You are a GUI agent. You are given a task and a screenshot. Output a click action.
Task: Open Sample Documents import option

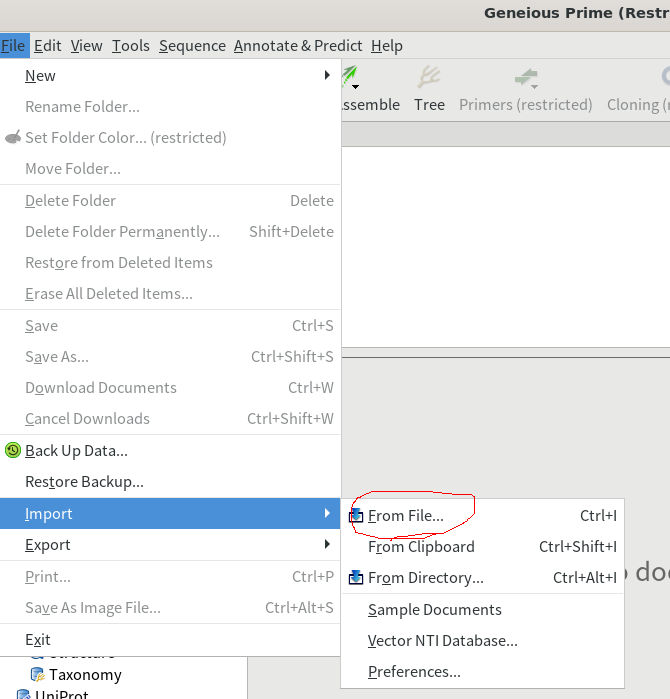click(482, 610)
